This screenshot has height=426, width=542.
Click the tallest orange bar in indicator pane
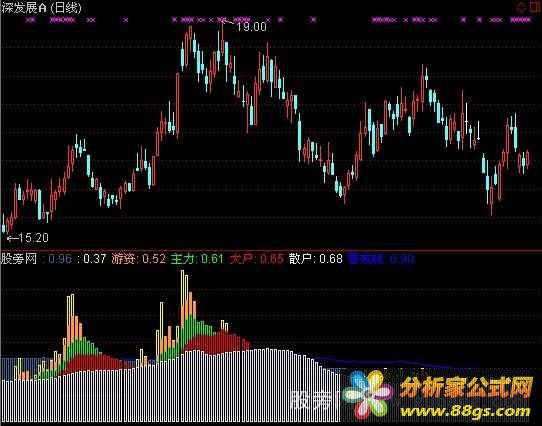coord(183,298)
